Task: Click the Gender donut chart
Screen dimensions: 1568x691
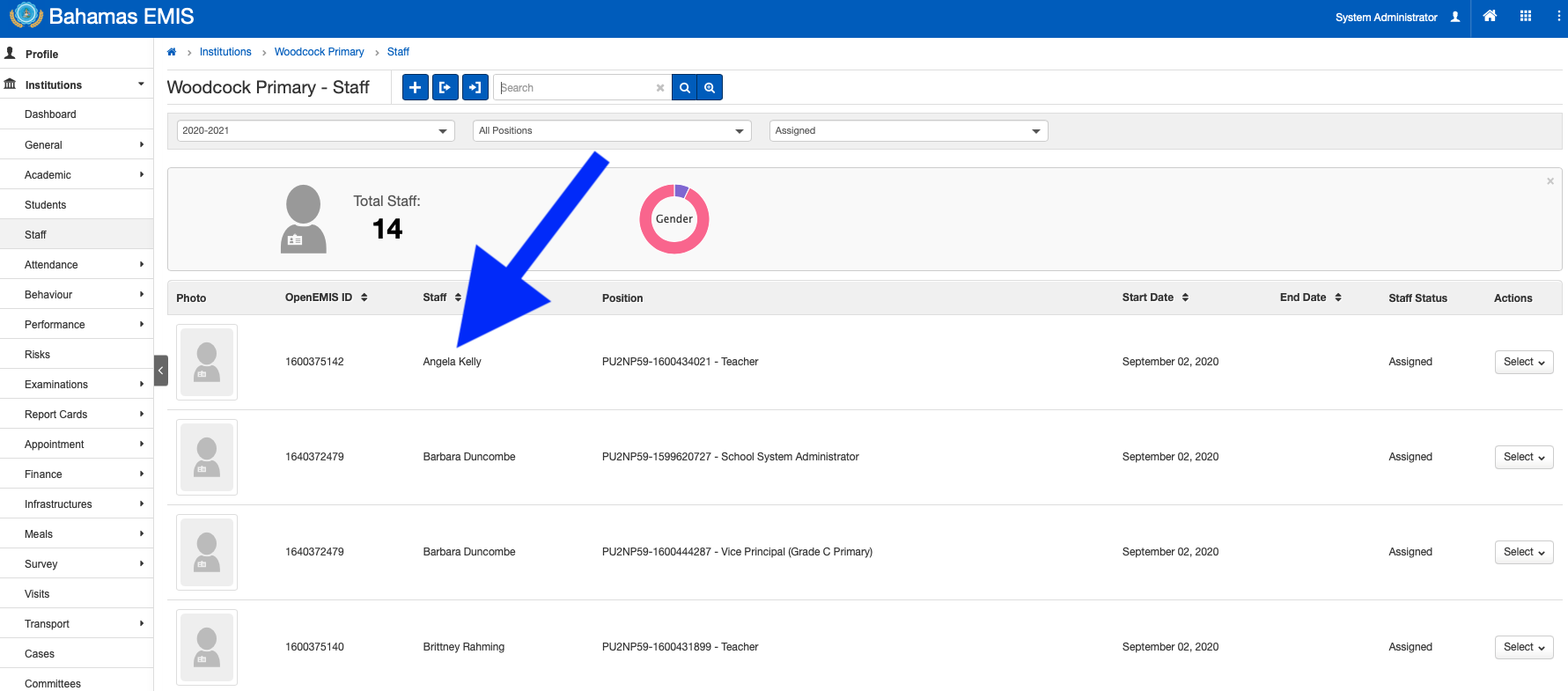Action: coord(674,219)
